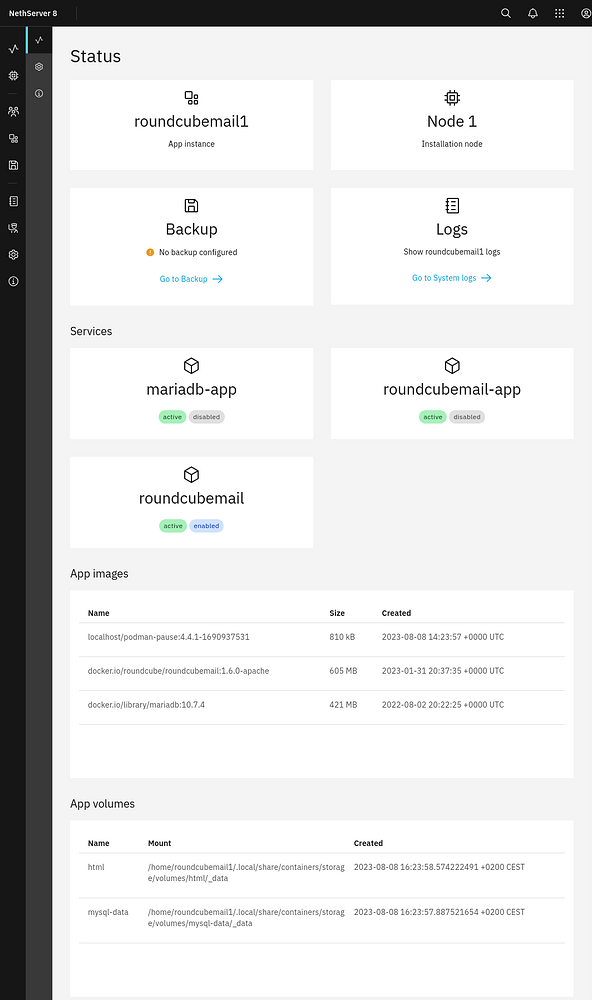The width and height of the screenshot is (592, 1000).
Task: Select the mysql-data volume name
Action: click(x=108, y=913)
